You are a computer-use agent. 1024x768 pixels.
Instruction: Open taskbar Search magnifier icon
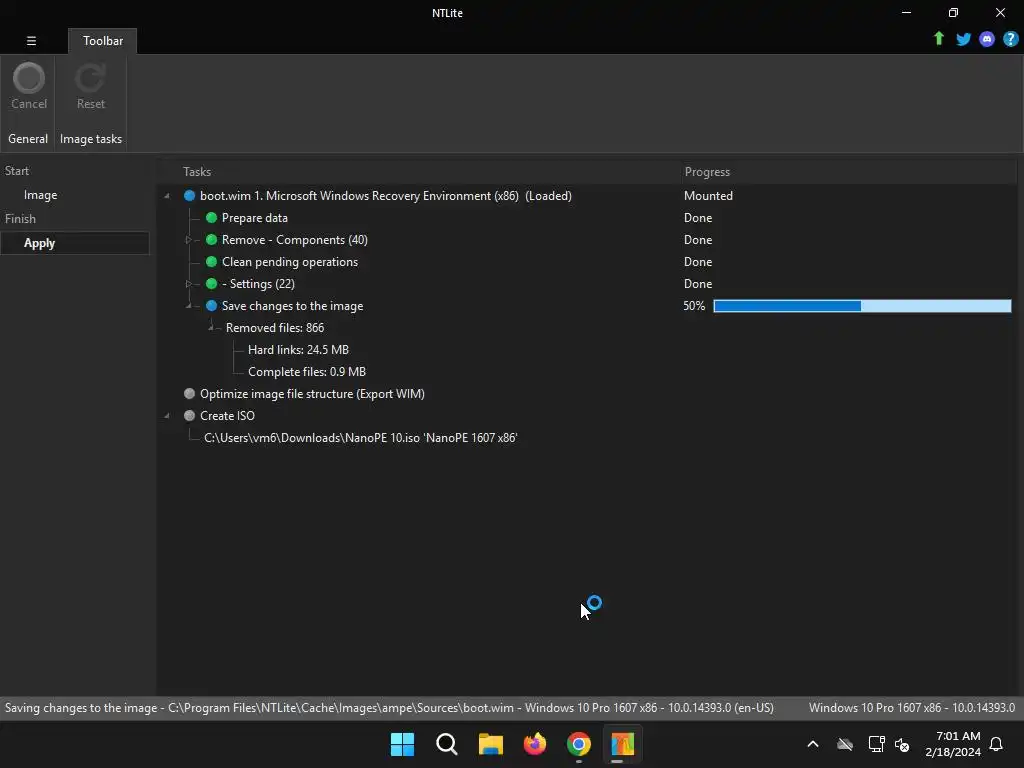[x=447, y=744]
